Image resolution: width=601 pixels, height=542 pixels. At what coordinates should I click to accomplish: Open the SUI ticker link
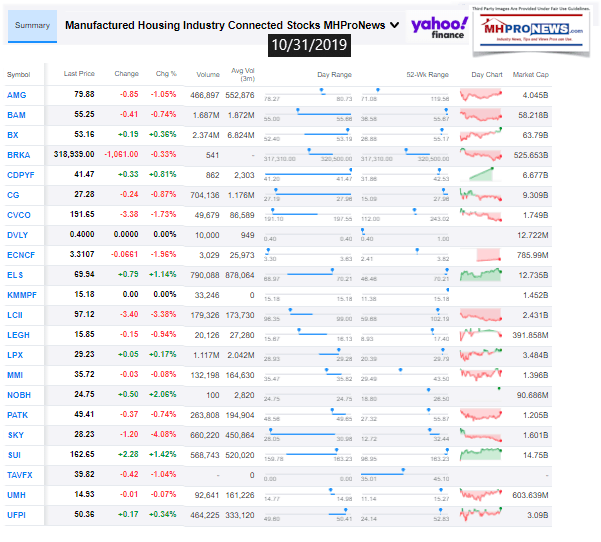click(14, 455)
